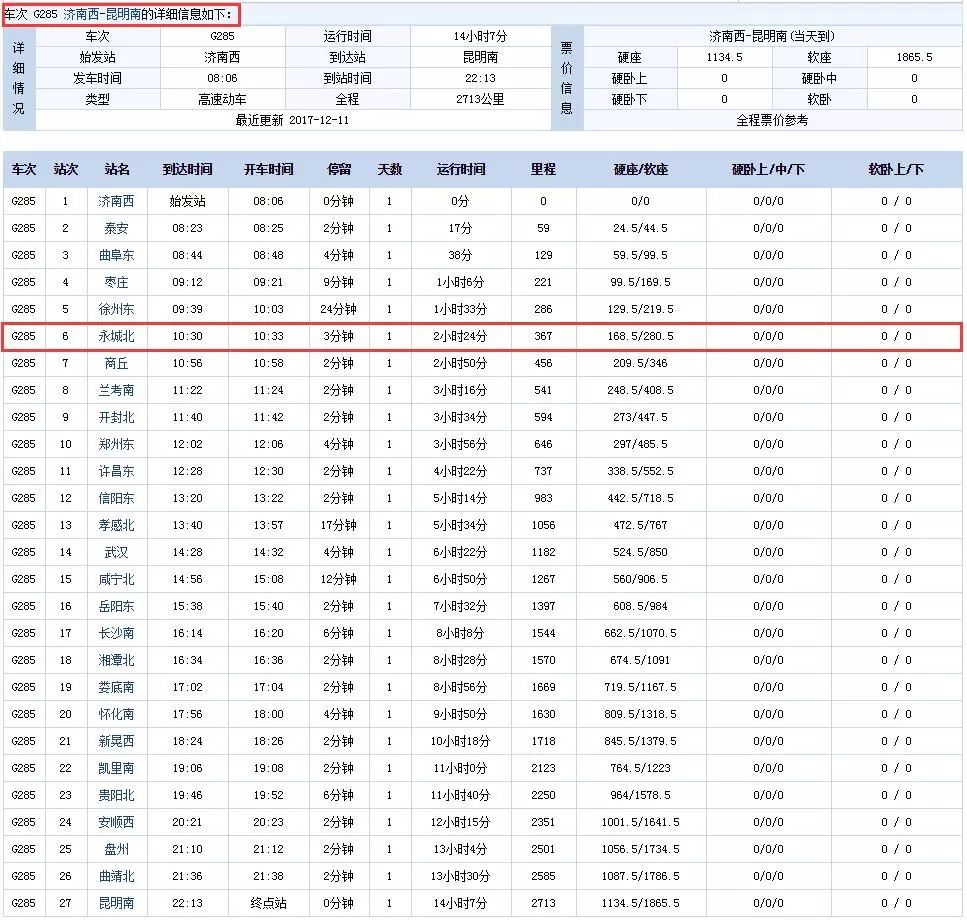Open the 商丘 station link
967x920 pixels.
(117, 363)
